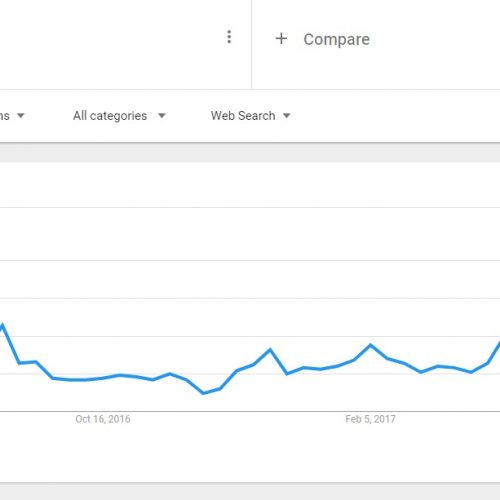Open the Web Search type dropdown
This screenshot has height=500, width=500.
pos(251,116)
